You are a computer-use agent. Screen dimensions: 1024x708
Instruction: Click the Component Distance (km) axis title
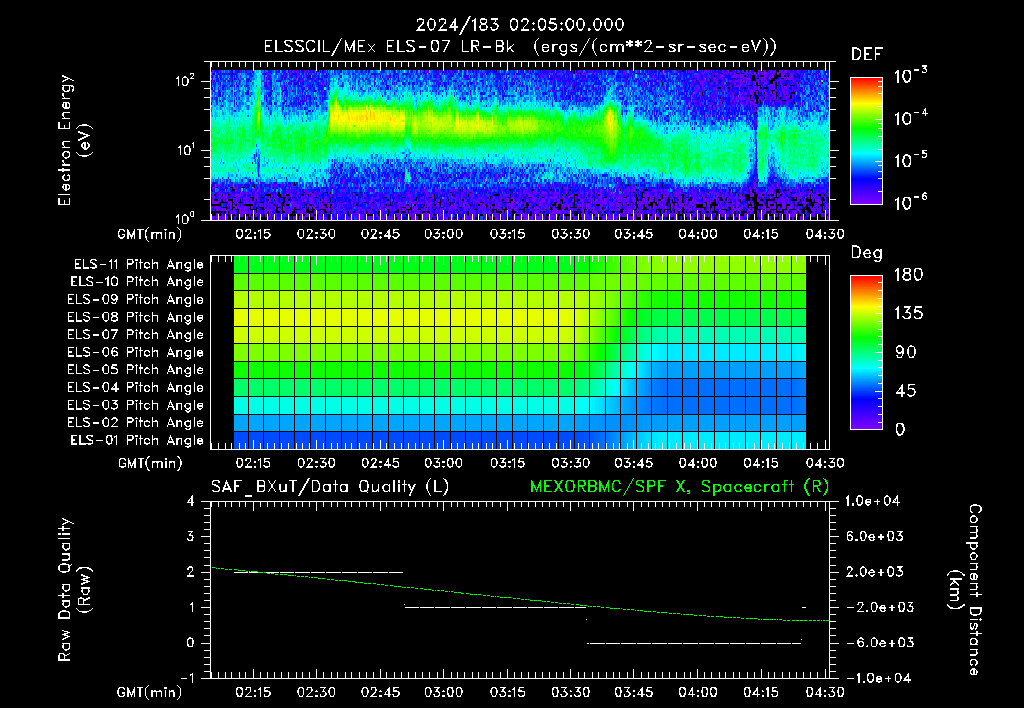(966, 590)
